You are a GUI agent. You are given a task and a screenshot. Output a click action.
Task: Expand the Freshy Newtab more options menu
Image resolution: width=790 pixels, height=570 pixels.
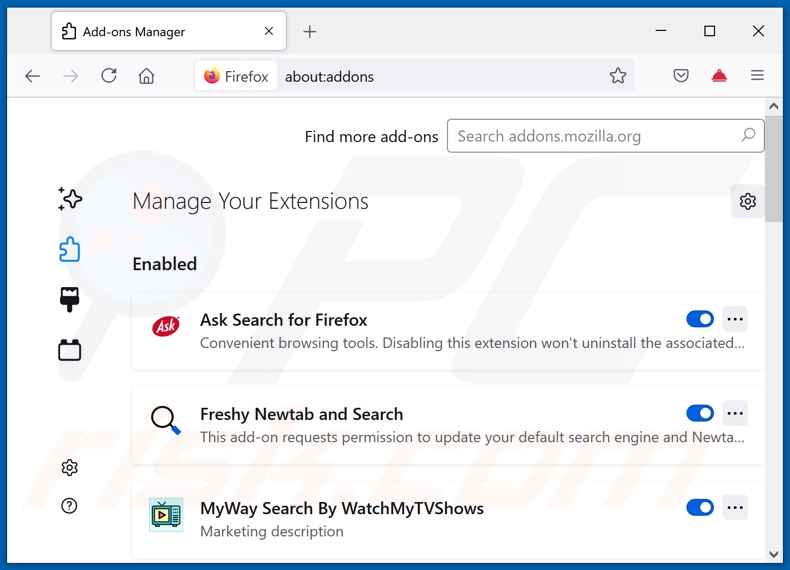[735, 413]
